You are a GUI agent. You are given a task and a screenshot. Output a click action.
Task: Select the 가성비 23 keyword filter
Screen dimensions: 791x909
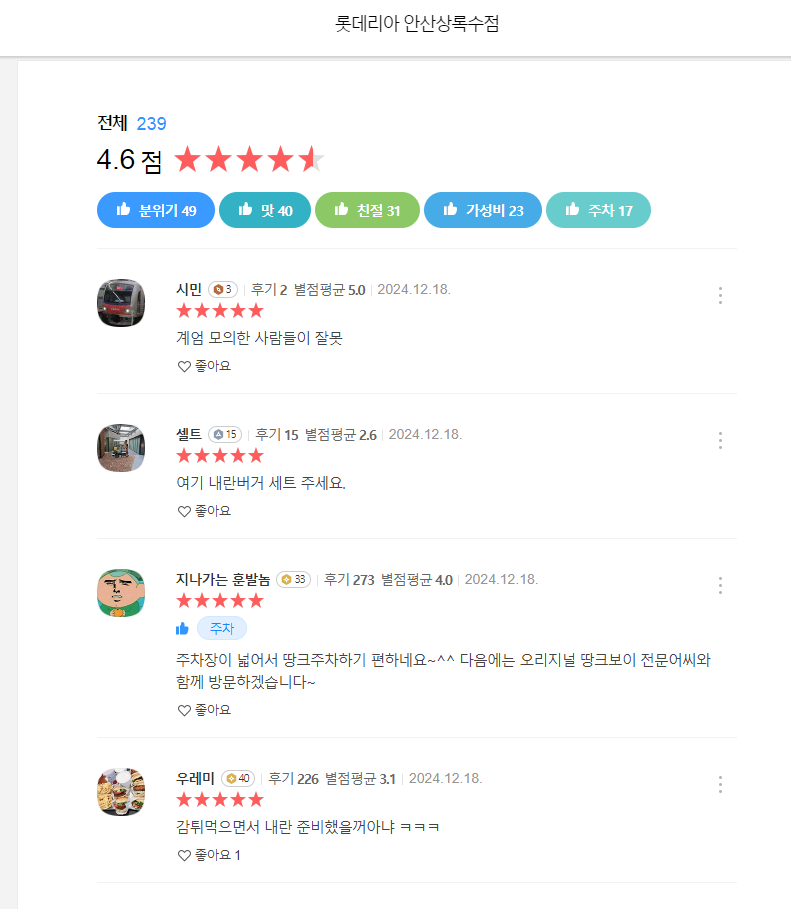point(483,210)
